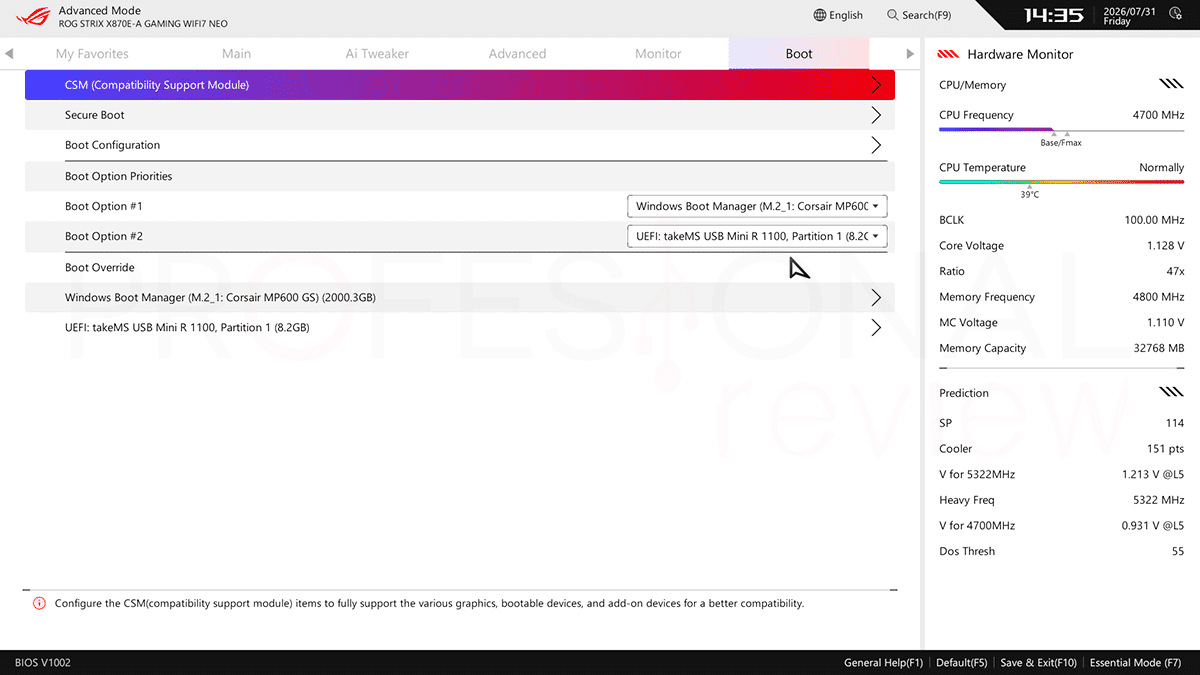Switch to My Favorites tab

[x=92, y=54]
